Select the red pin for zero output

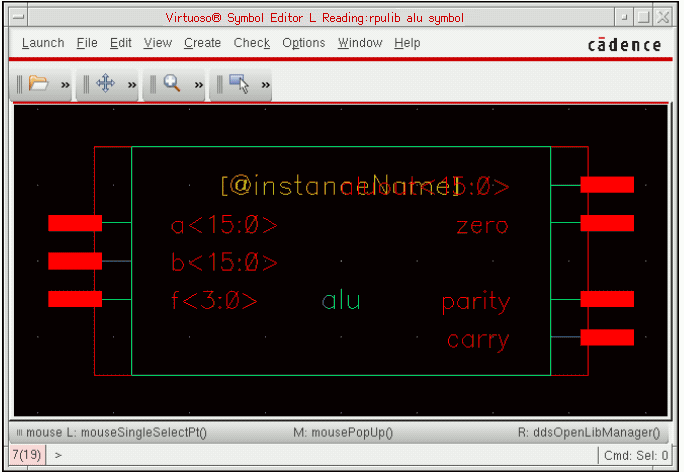click(x=607, y=223)
